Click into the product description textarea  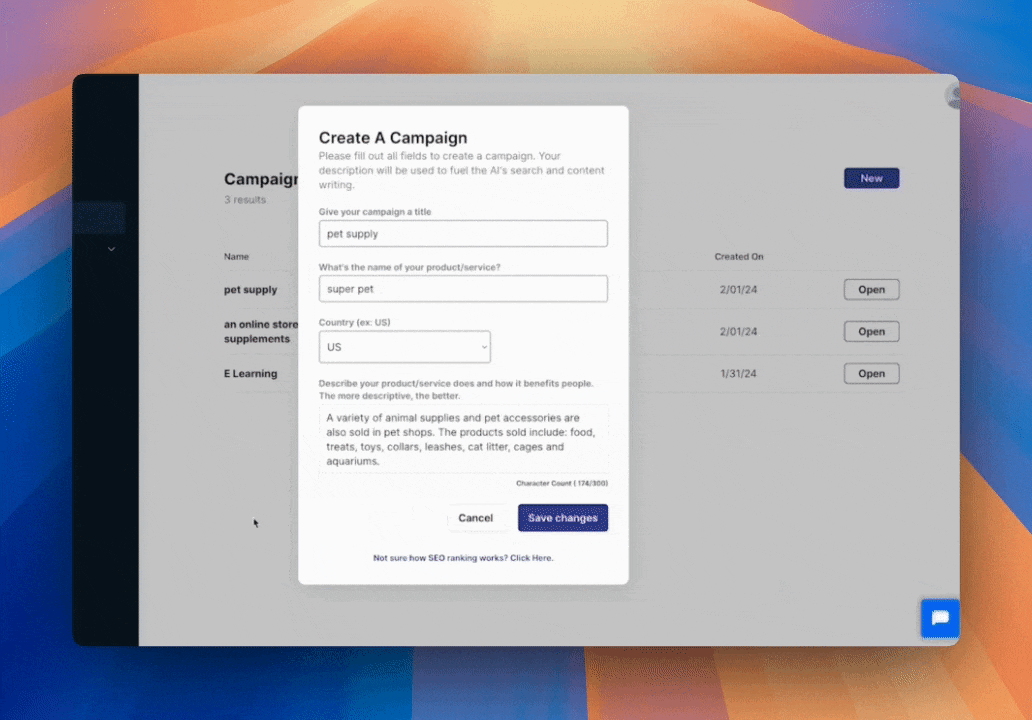click(x=463, y=440)
